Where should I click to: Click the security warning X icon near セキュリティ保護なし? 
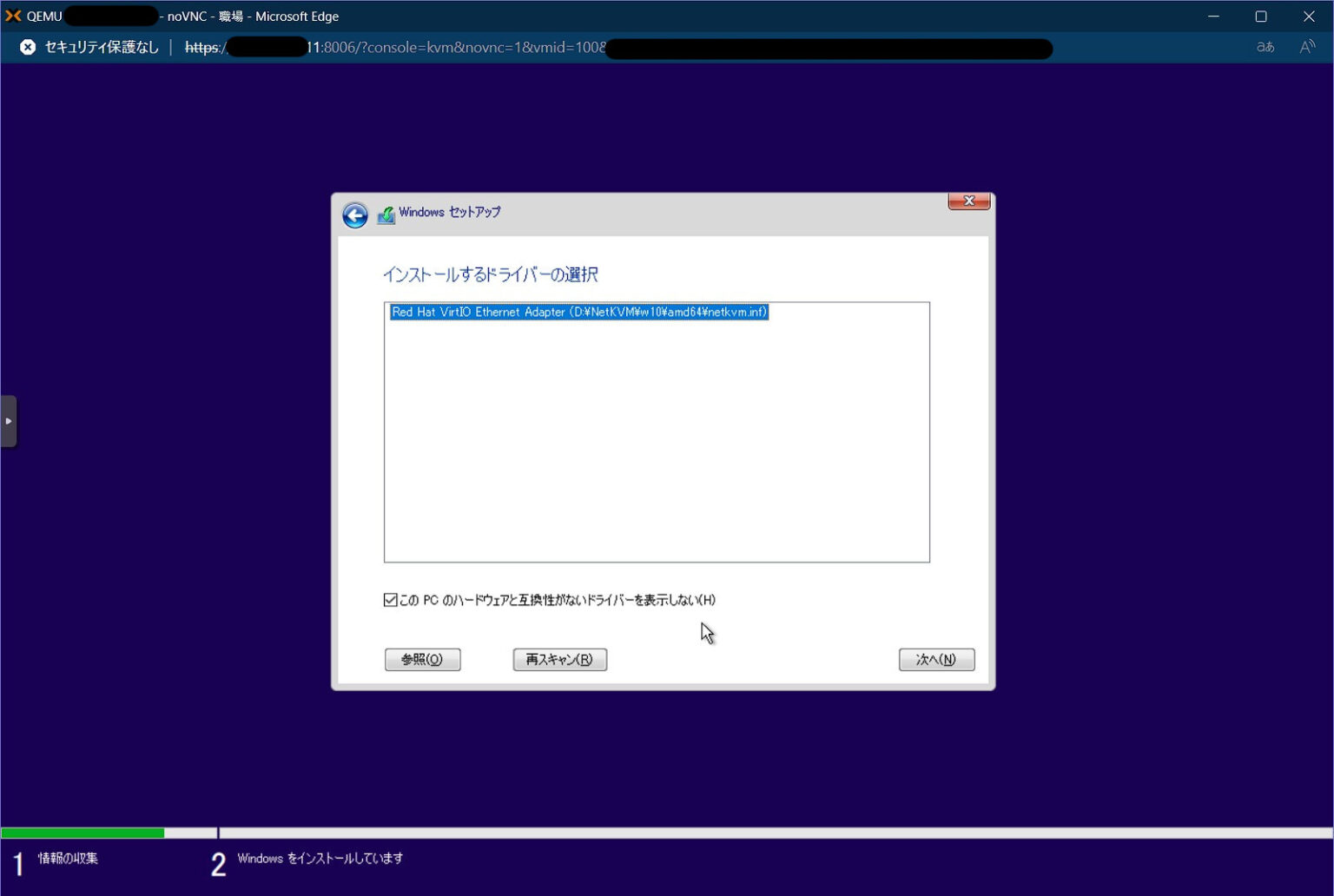(27, 47)
